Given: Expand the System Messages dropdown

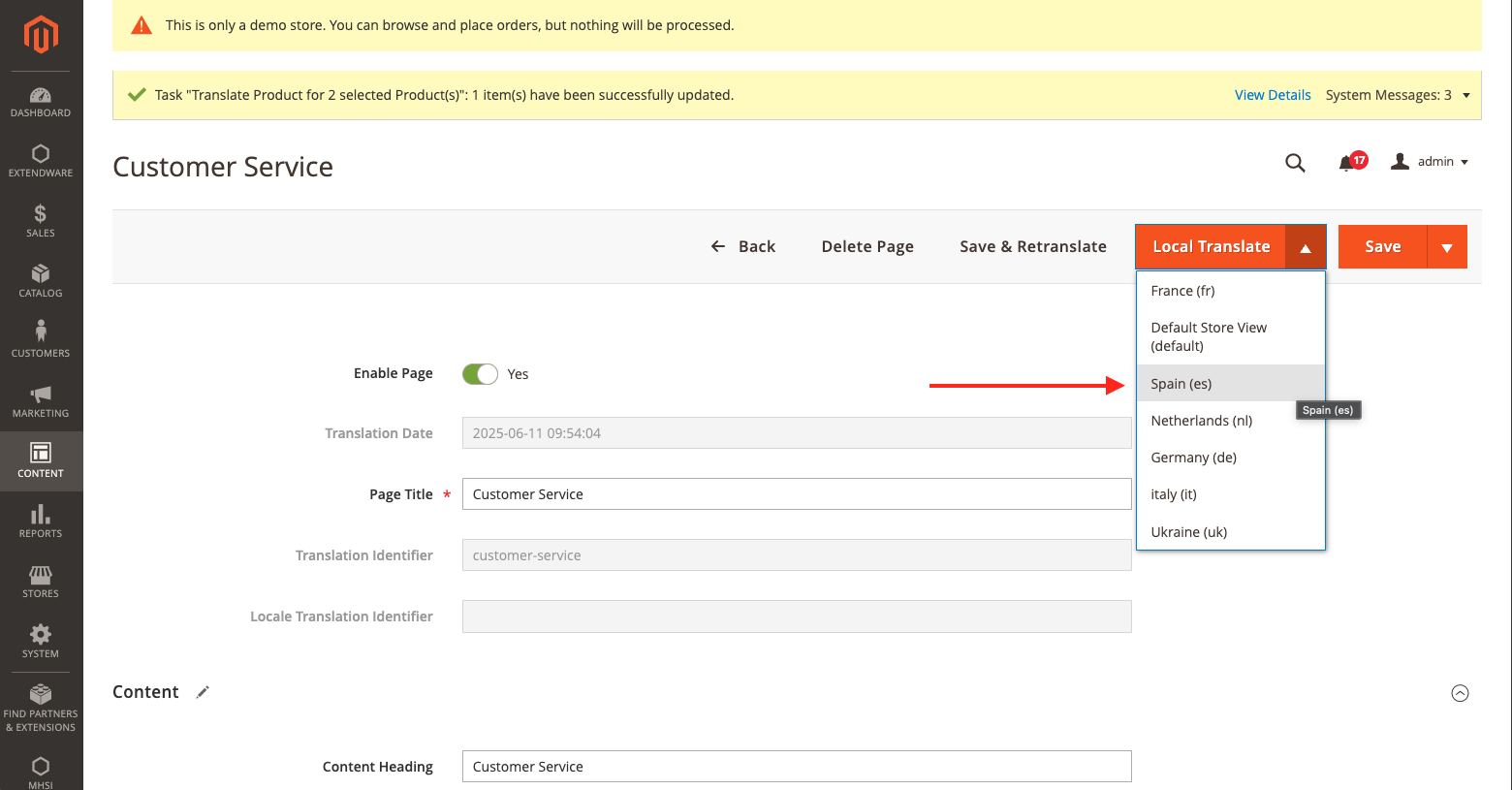Looking at the screenshot, I should coord(1465,95).
